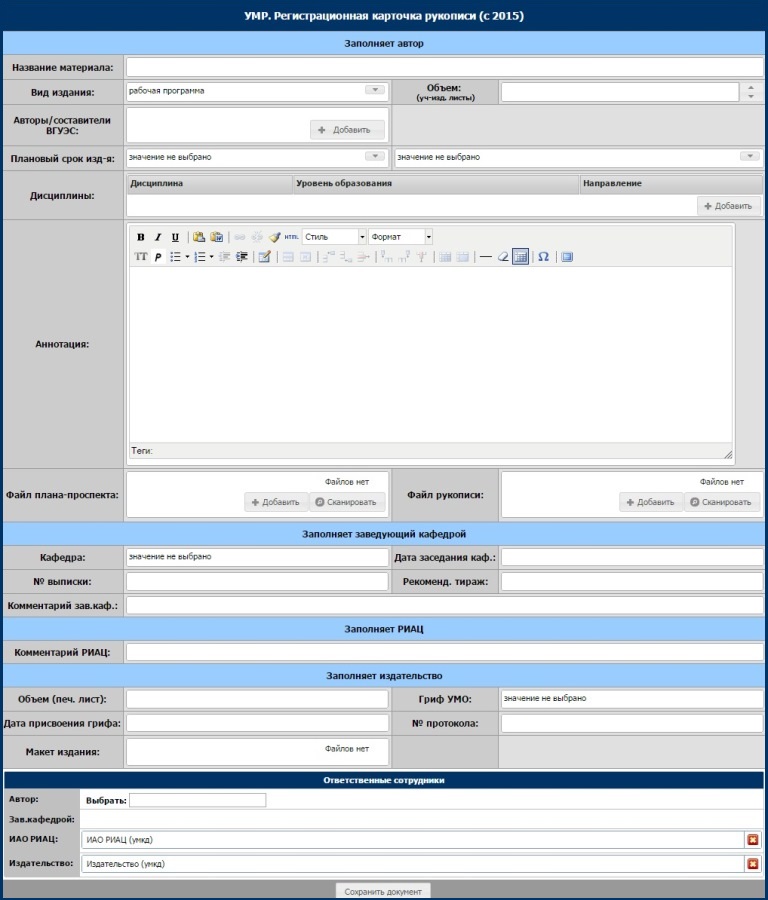The image size is (768, 900).
Task: Open the Стиль dropdown in editor
Action: pos(362,237)
